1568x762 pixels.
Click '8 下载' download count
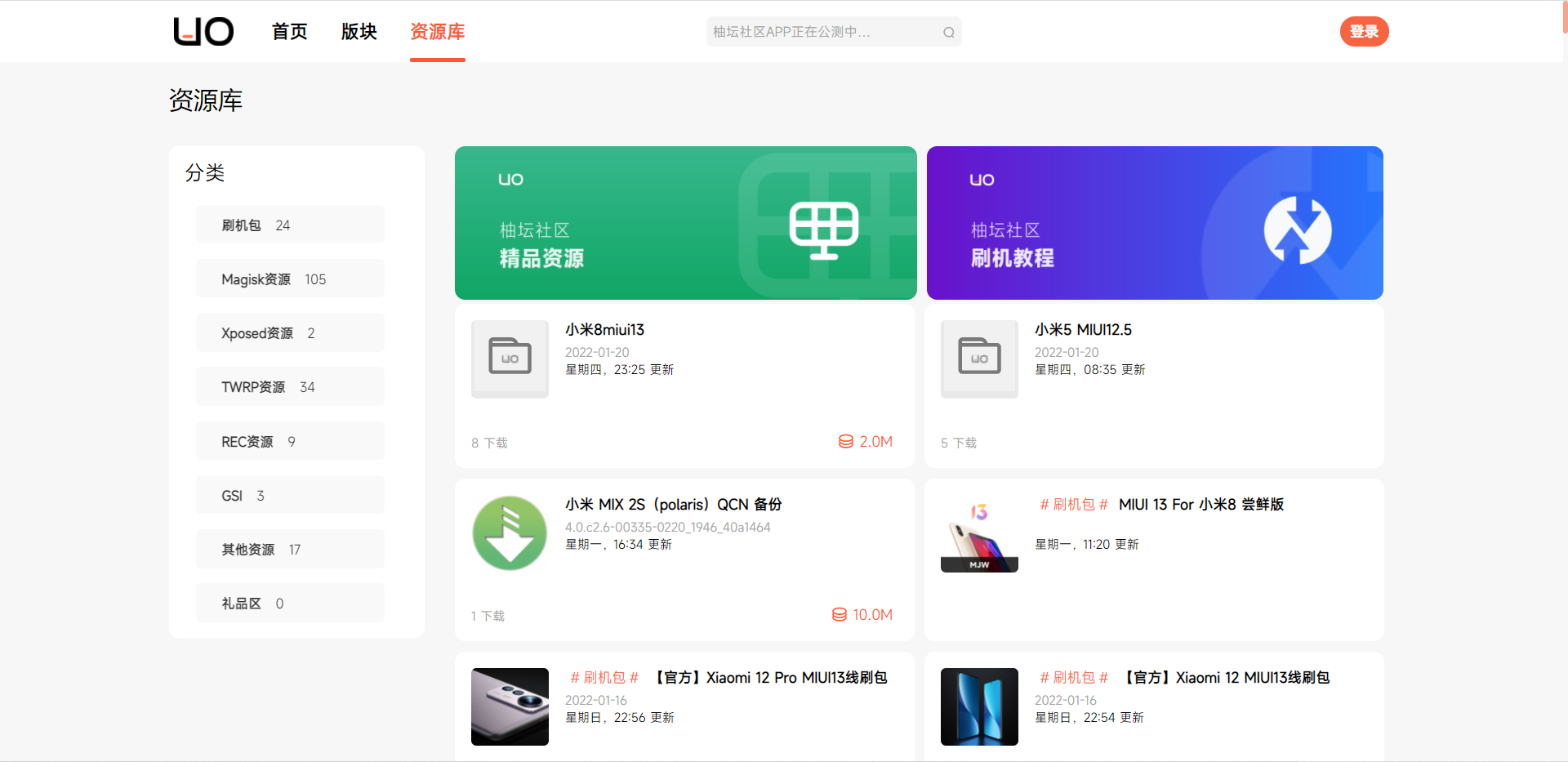[489, 443]
